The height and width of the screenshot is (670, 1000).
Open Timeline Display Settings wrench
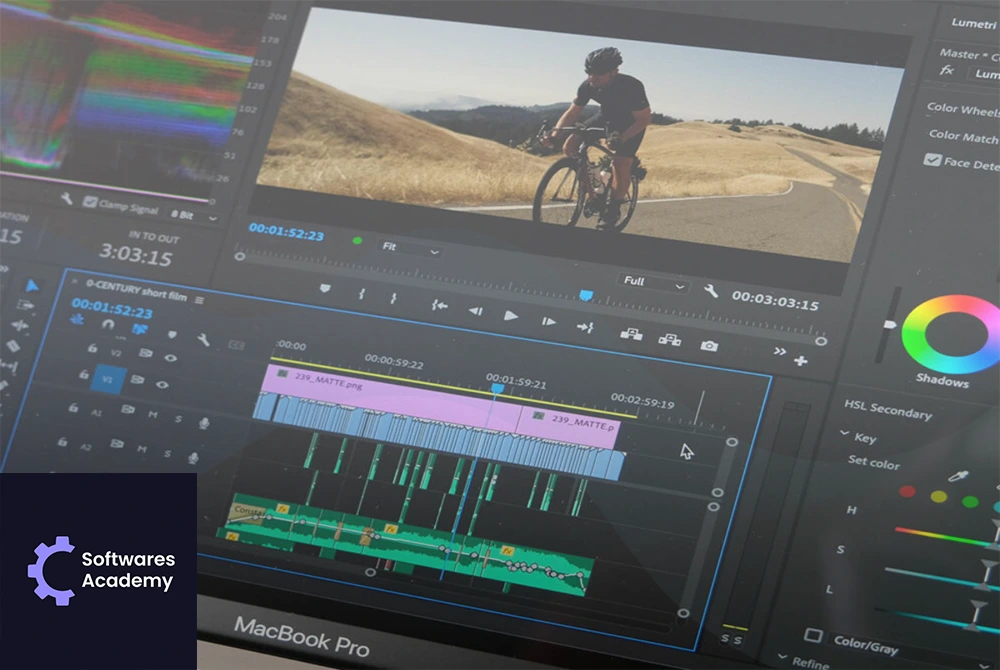[x=203, y=340]
